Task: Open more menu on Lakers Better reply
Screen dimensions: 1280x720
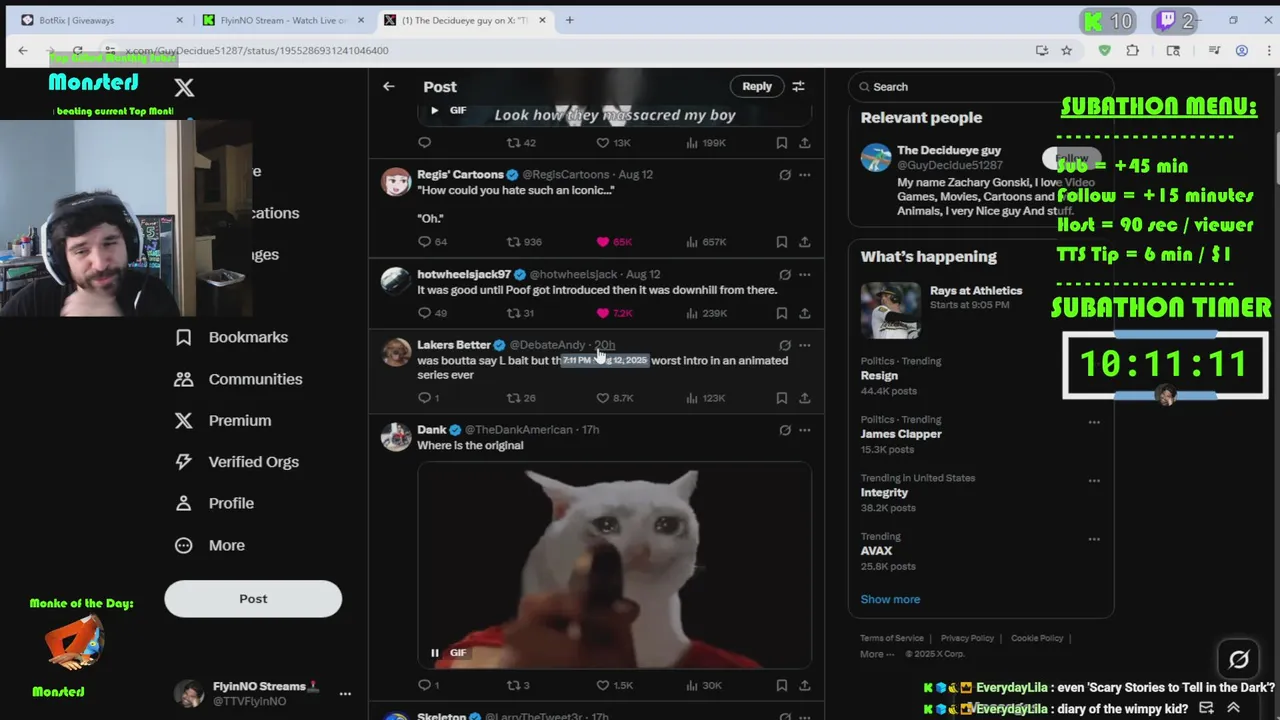Action: tap(804, 345)
